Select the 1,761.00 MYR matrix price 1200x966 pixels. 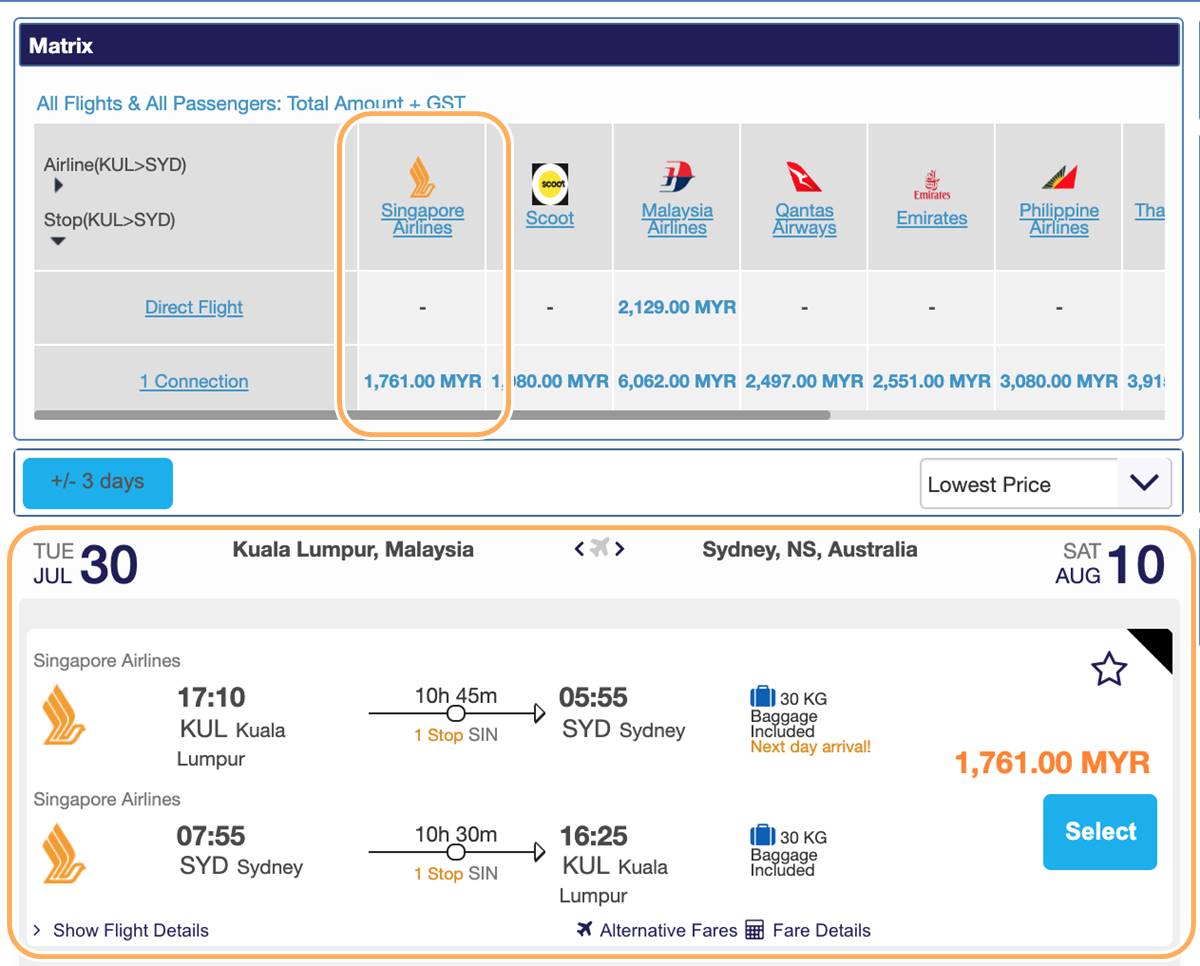pos(422,381)
